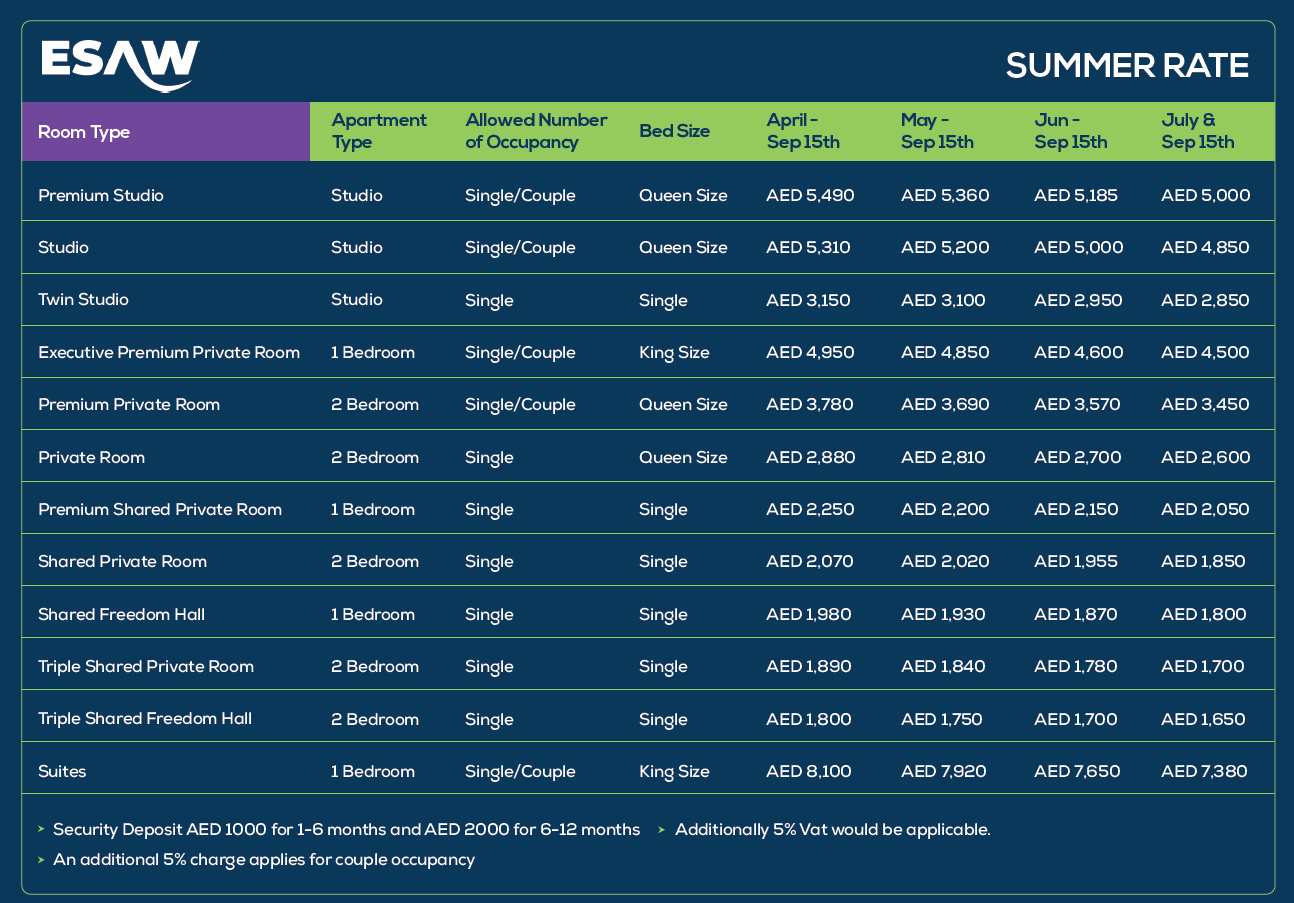
Task: Click 1 Bedroom in Shared Freedom Hall row
Action: 373,614
